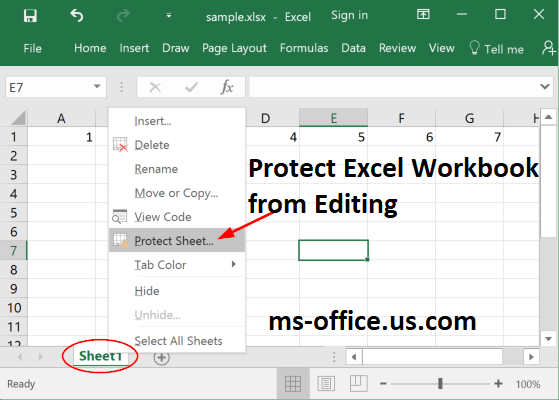
Task: Click vertical scrollbar up arrow
Action: [x=549, y=117]
